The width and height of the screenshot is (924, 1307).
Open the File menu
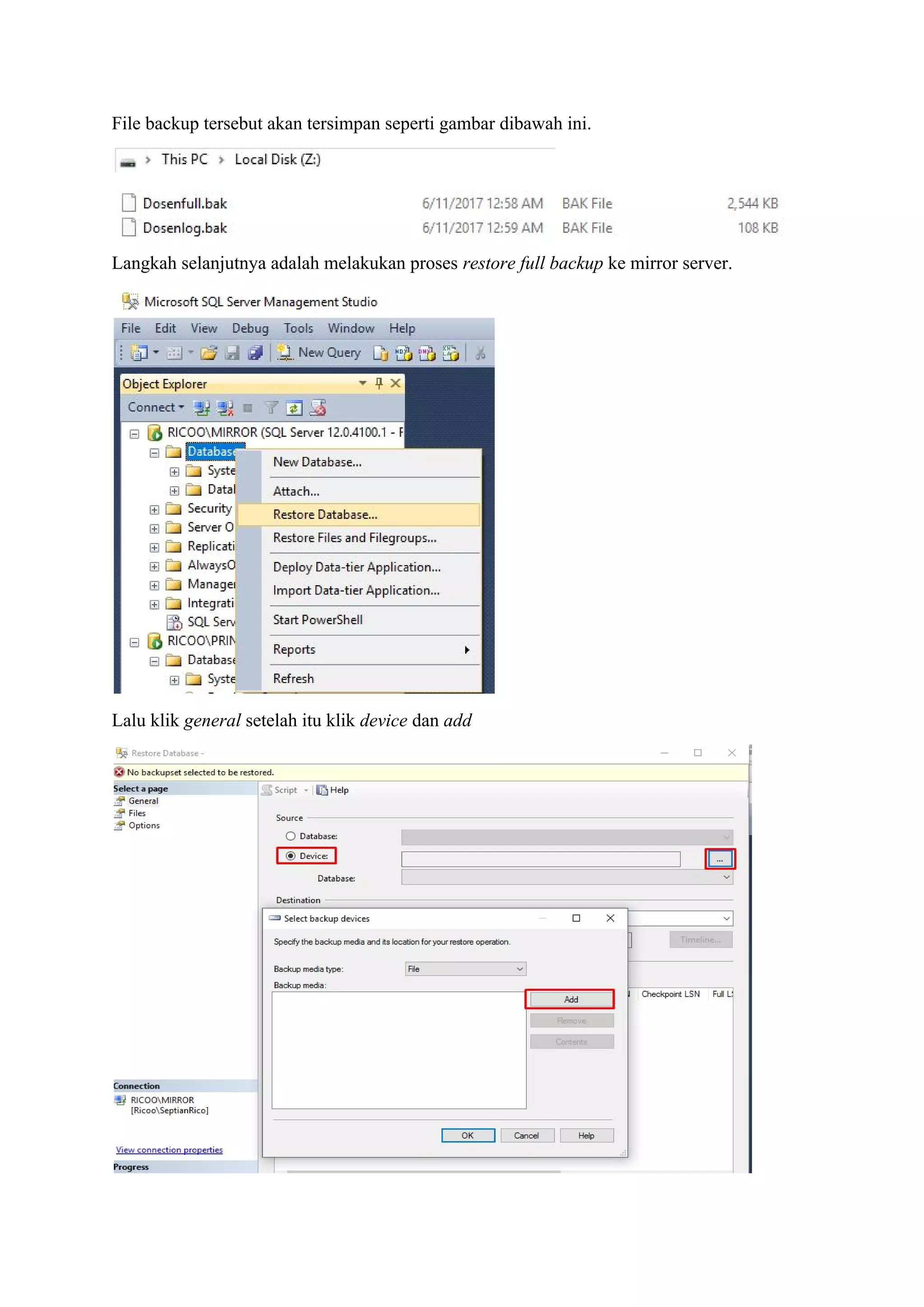[131, 328]
